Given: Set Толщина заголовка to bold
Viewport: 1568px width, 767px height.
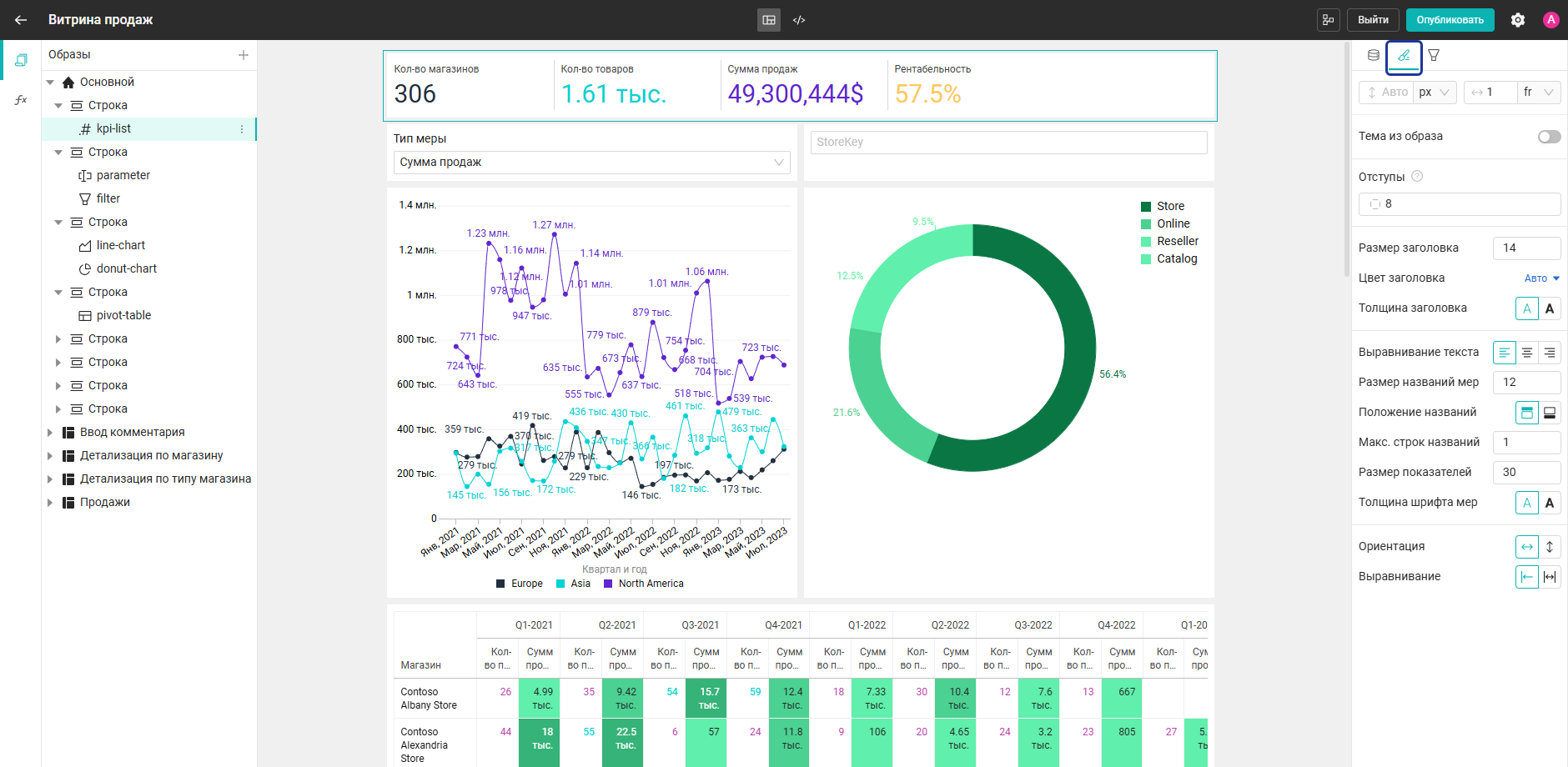Looking at the screenshot, I should click(x=1550, y=308).
